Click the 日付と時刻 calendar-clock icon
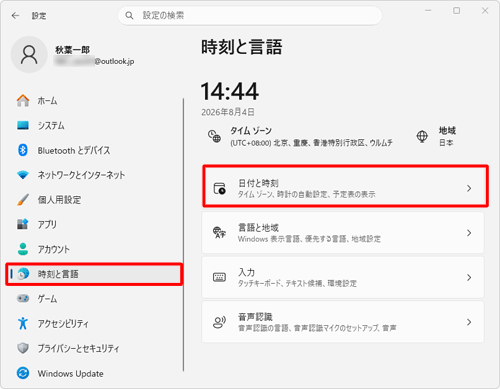Screen dimensions: 500x389 pos(219,188)
